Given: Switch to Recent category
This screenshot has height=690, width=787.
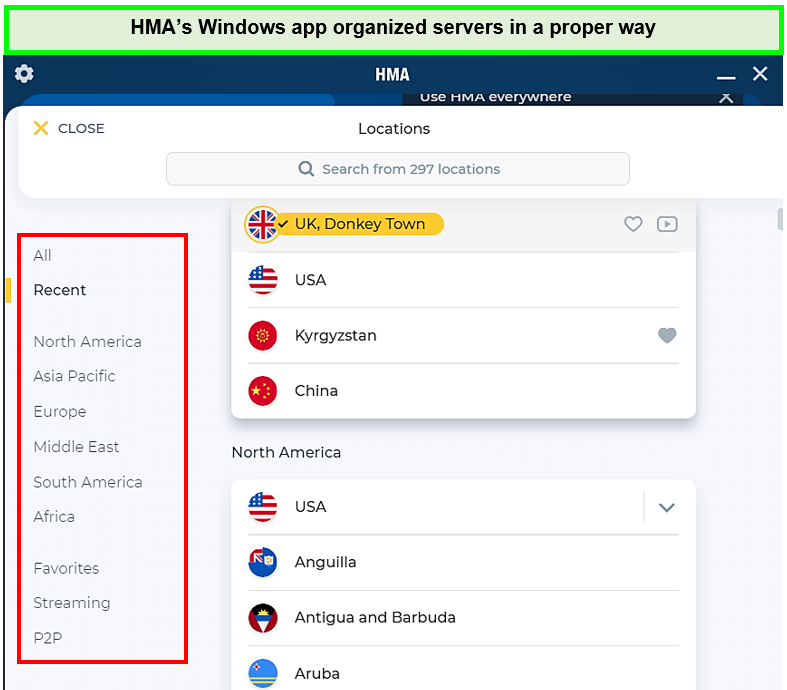Looking at the screenshot, I should [x=60, y=290].
